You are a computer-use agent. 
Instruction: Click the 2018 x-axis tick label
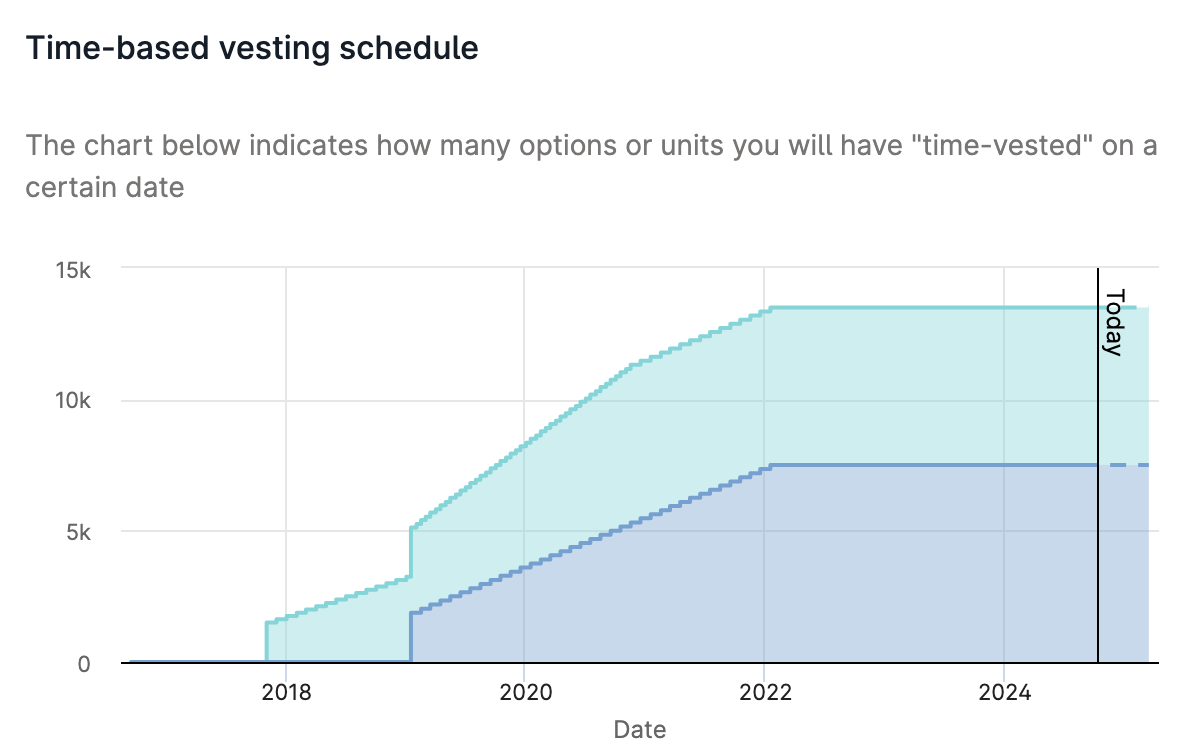(286, 690)
